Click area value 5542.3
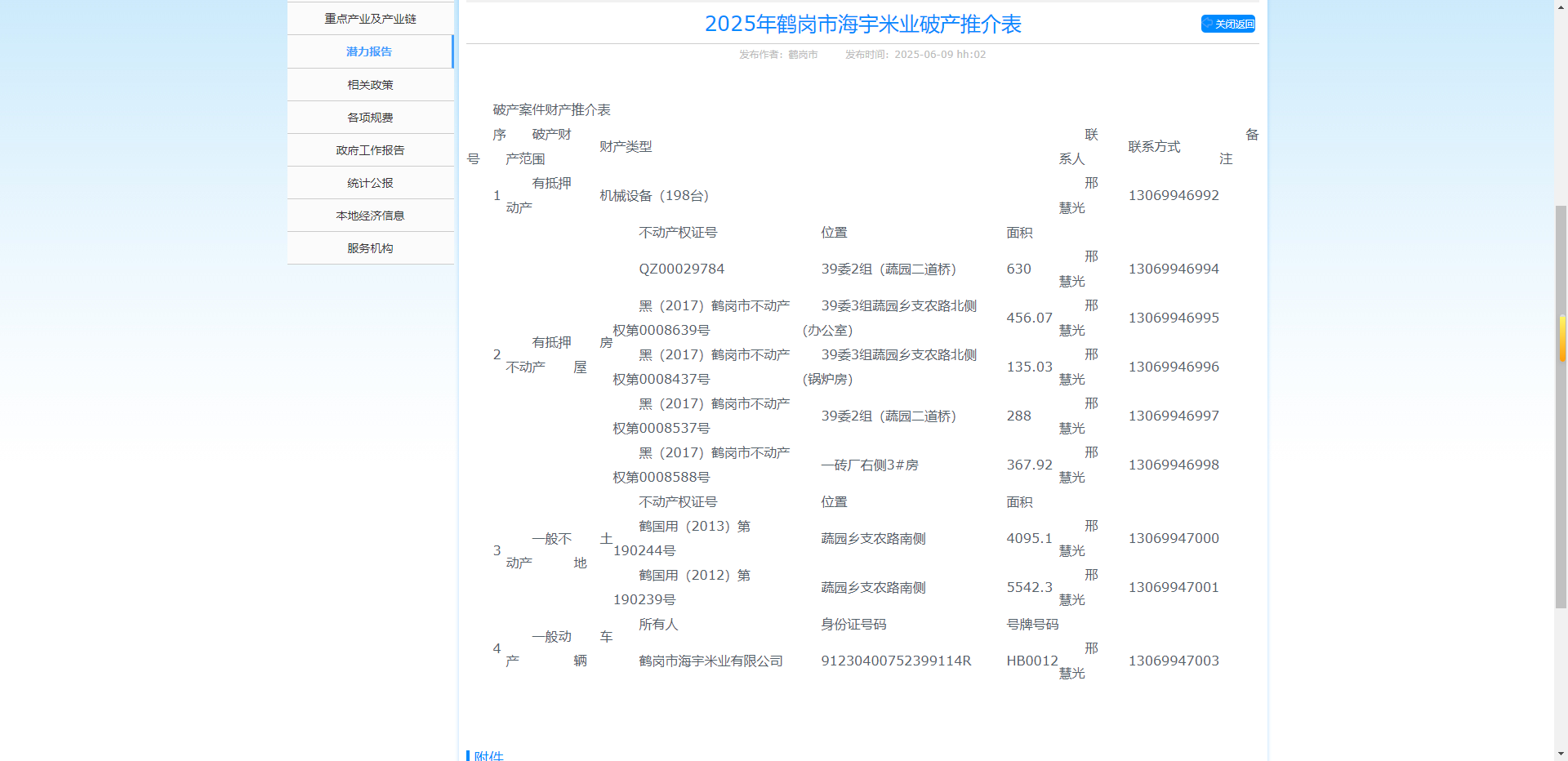This screenshot has width=1568, height=761. click(x=1029, y=587)
